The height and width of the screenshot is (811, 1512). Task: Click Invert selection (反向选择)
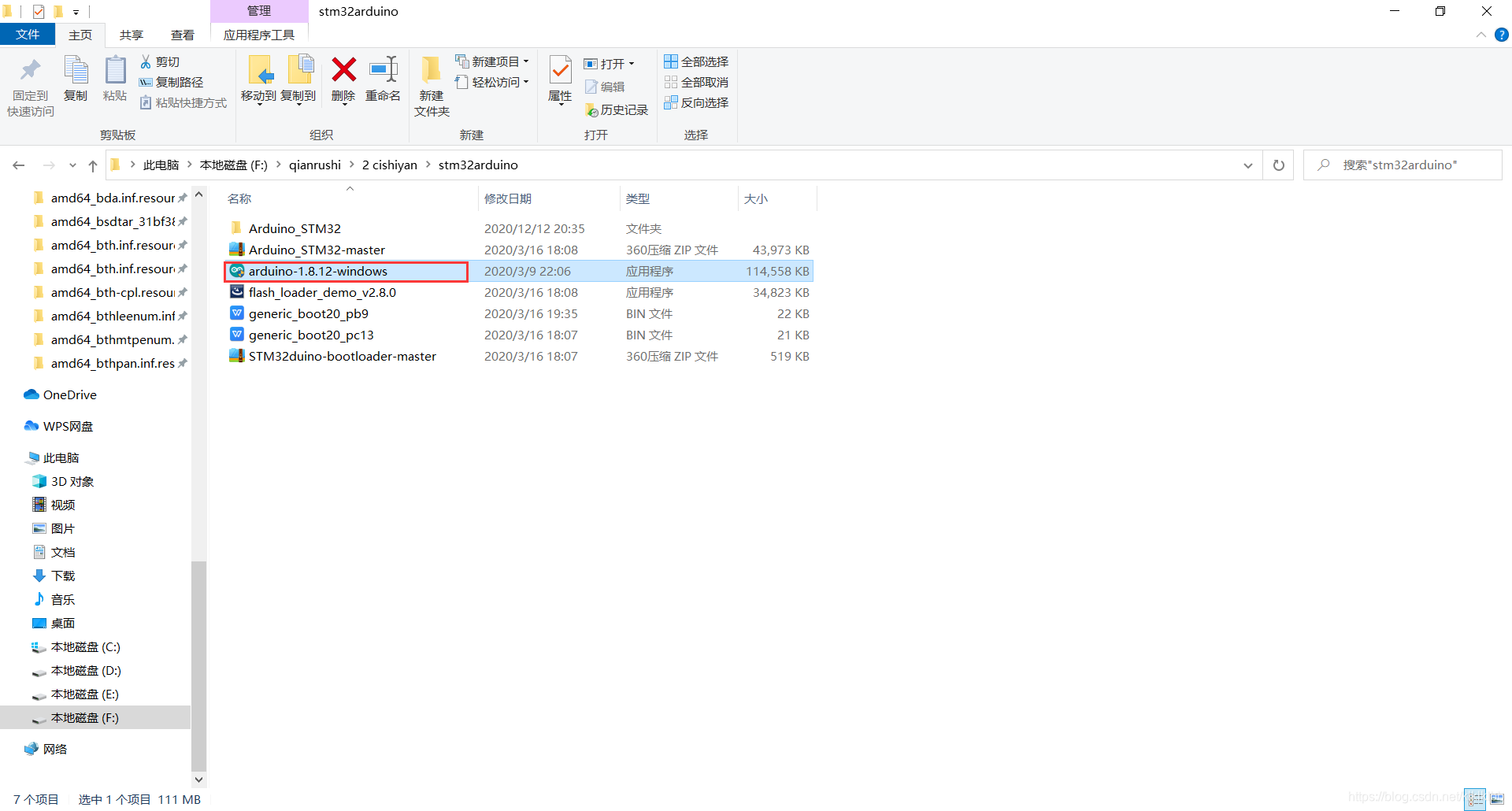click(x=696, y=102)
